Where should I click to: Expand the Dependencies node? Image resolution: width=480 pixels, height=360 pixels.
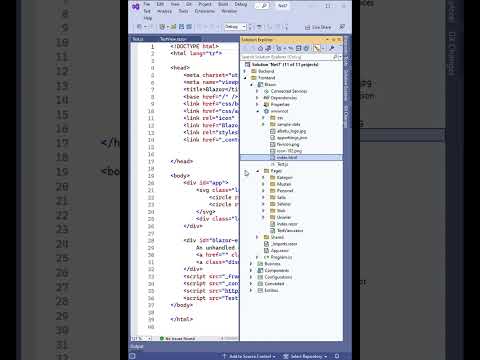click(257, 98)
